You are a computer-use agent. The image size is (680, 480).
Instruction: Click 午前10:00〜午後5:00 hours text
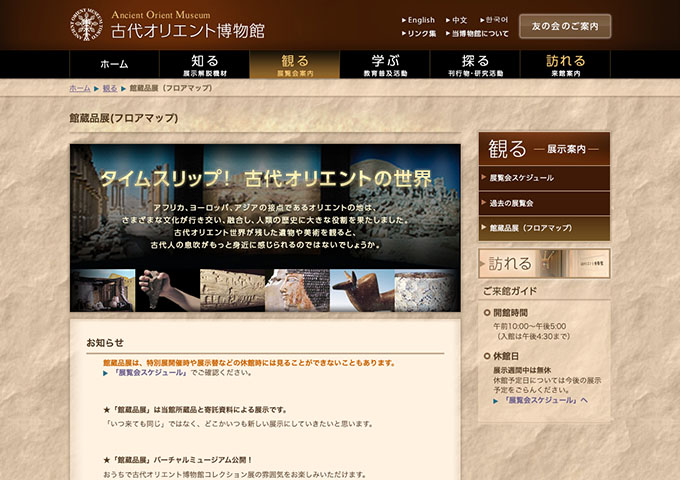coord(530,326)
